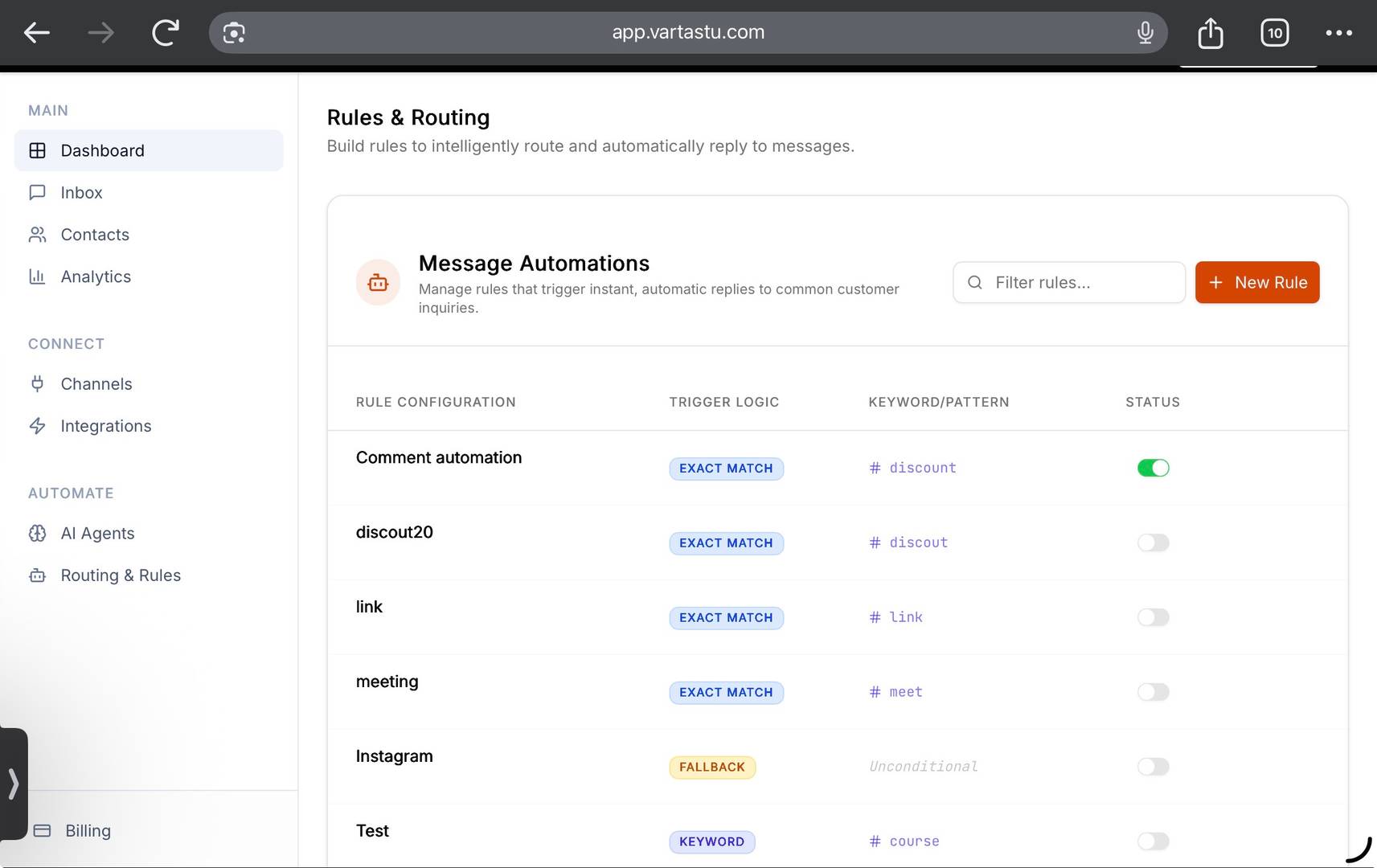Image resolution: width=1377 pixels, height=868 pixels.
Task: Click the Contacts people icon
Action: click(38, 234)
